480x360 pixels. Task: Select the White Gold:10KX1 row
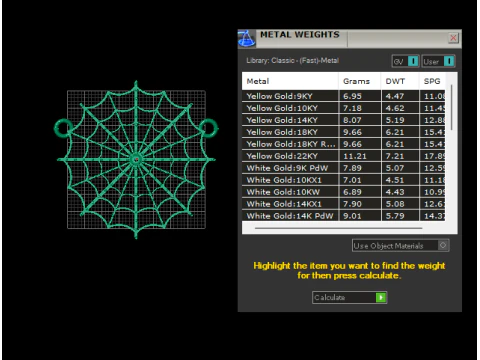click(344, 180)
